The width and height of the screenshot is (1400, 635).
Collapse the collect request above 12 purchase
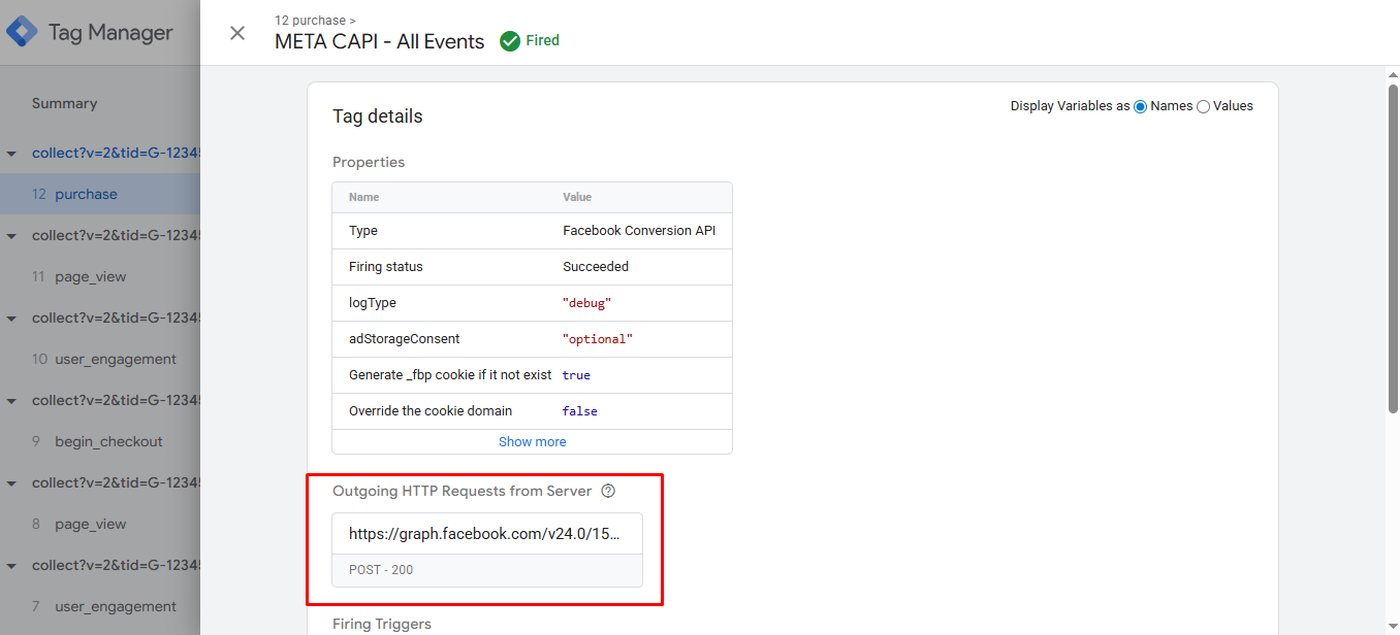click(x=12, y=154)
